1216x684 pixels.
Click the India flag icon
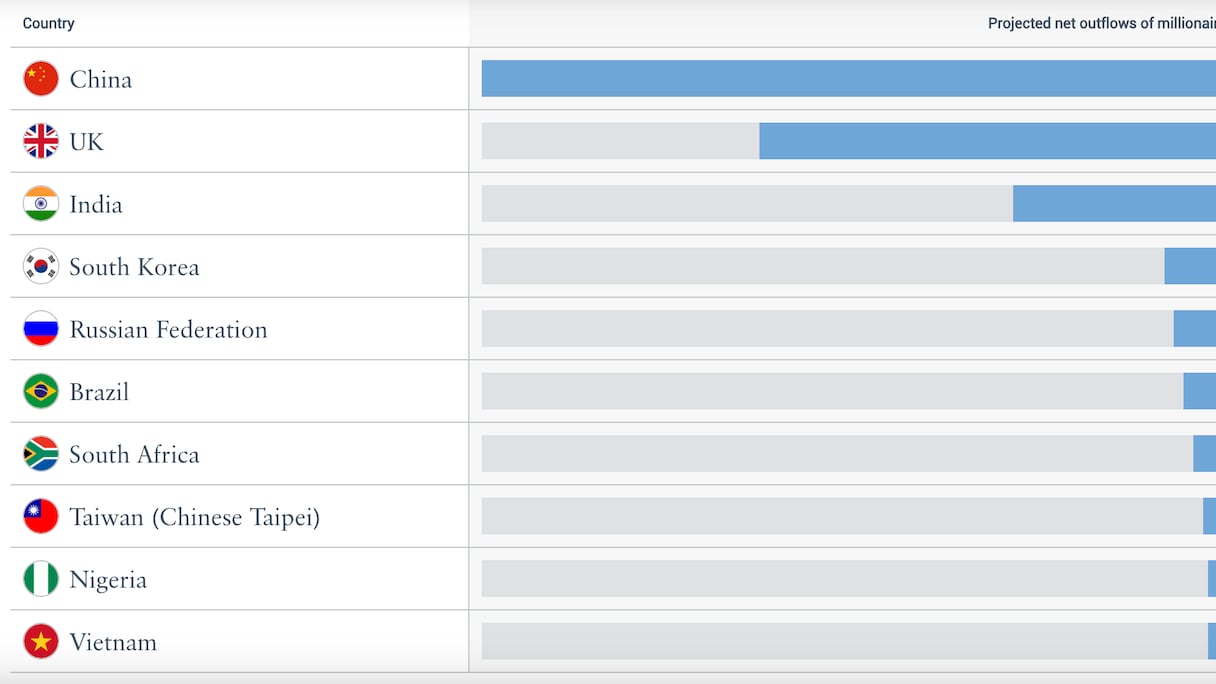point(41,204)
